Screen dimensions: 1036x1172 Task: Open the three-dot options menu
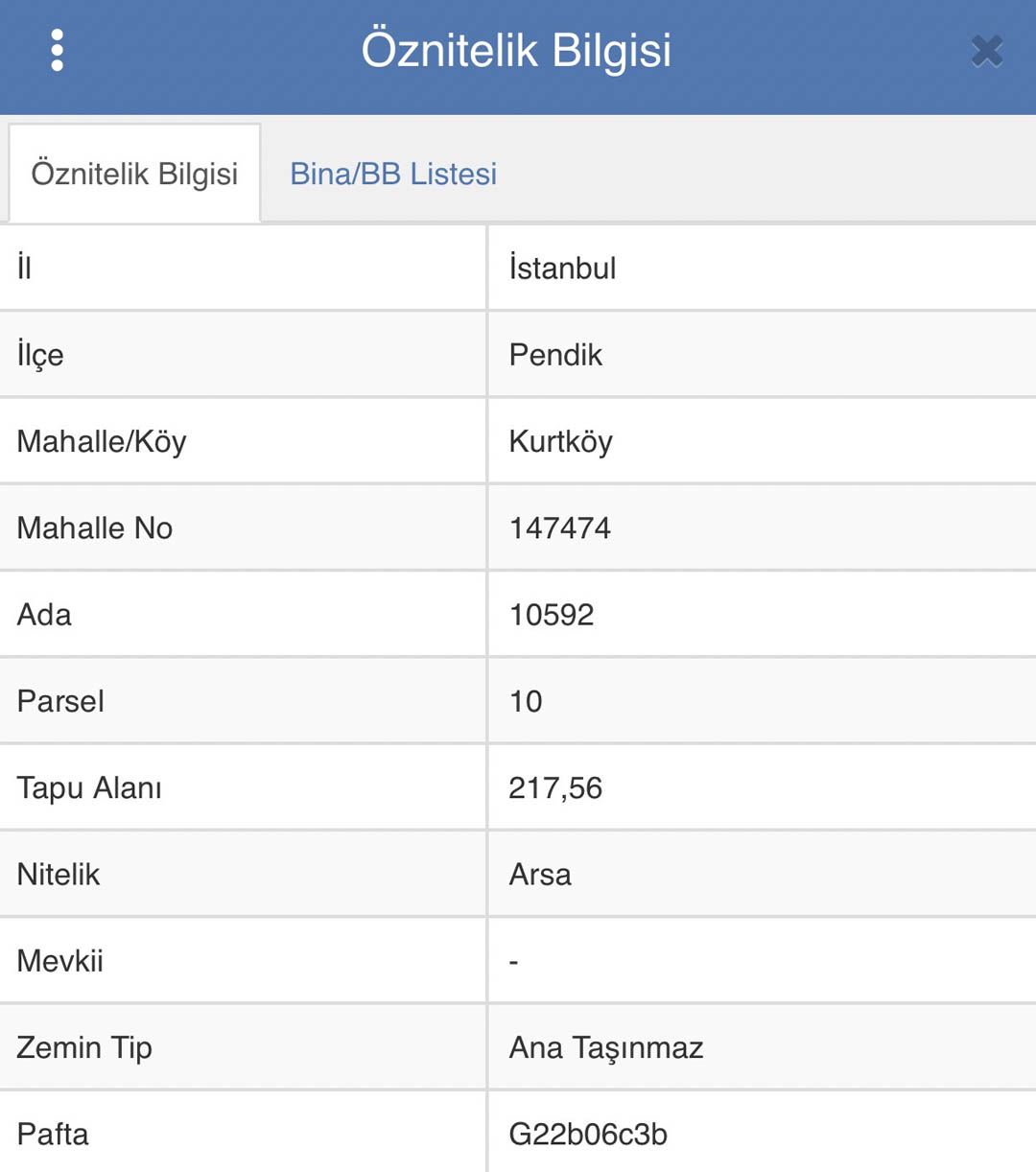(x=58, y=50)
